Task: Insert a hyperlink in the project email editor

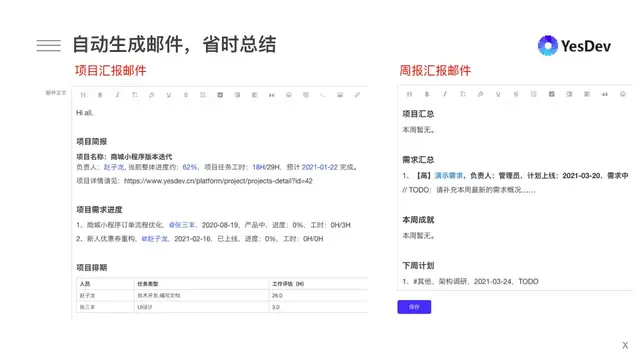Action: [x=357, y=95]
